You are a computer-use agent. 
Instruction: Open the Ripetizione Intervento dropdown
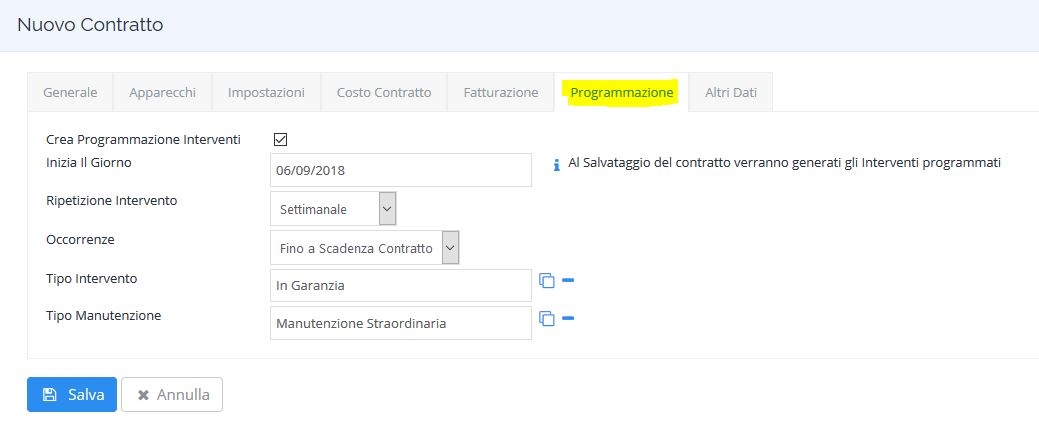click(333, 209)
